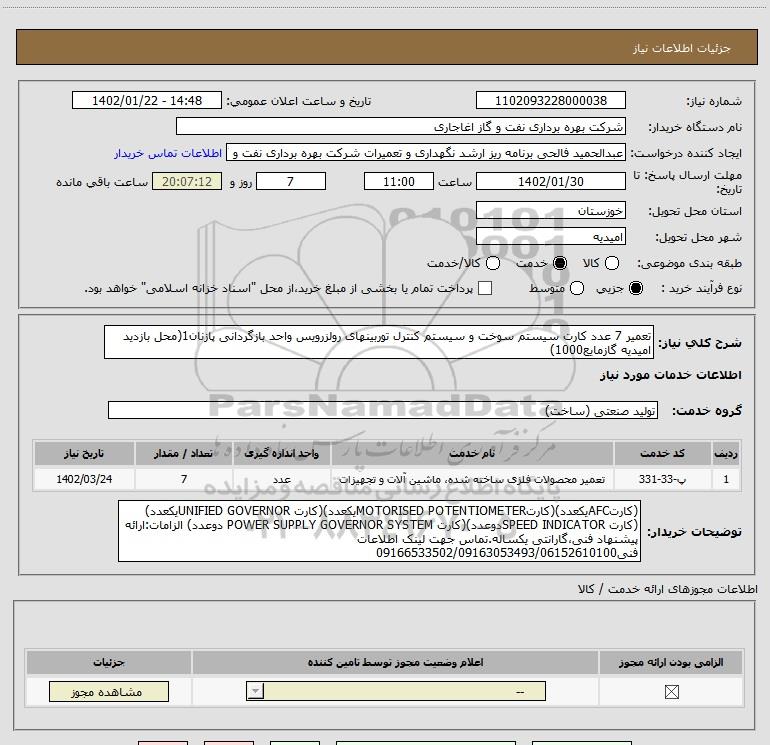
Task: Click the deadline time field 11:00
Action: 399,182
